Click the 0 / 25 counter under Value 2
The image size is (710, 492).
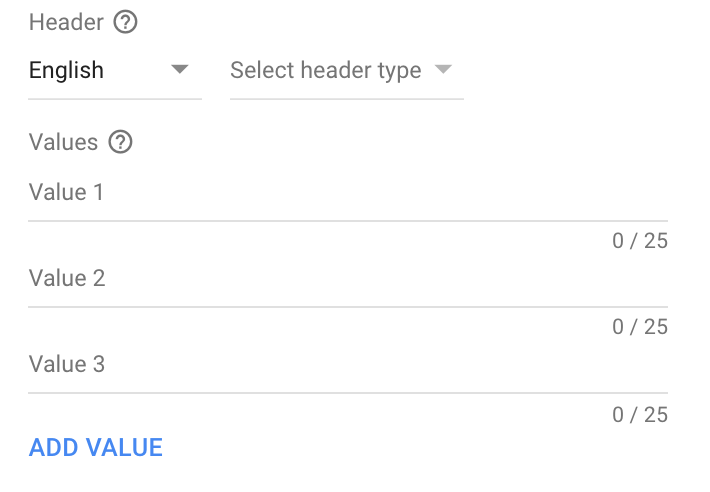640,327
